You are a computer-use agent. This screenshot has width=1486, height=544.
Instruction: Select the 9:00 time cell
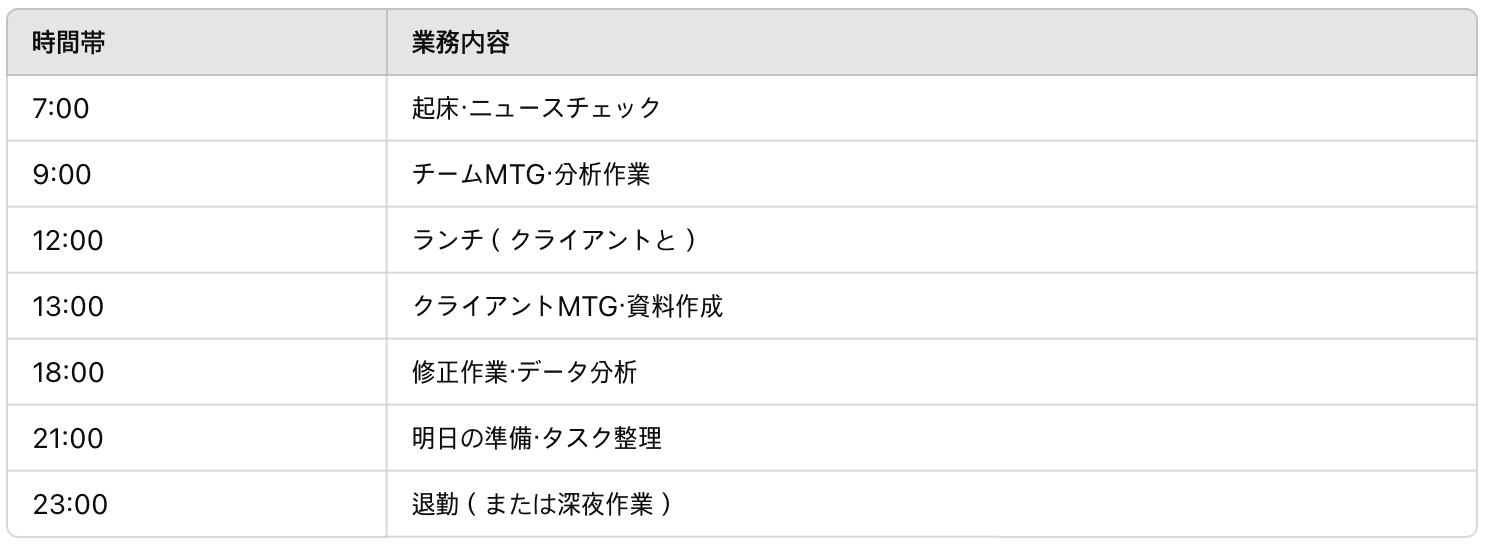tap(62, 174)
